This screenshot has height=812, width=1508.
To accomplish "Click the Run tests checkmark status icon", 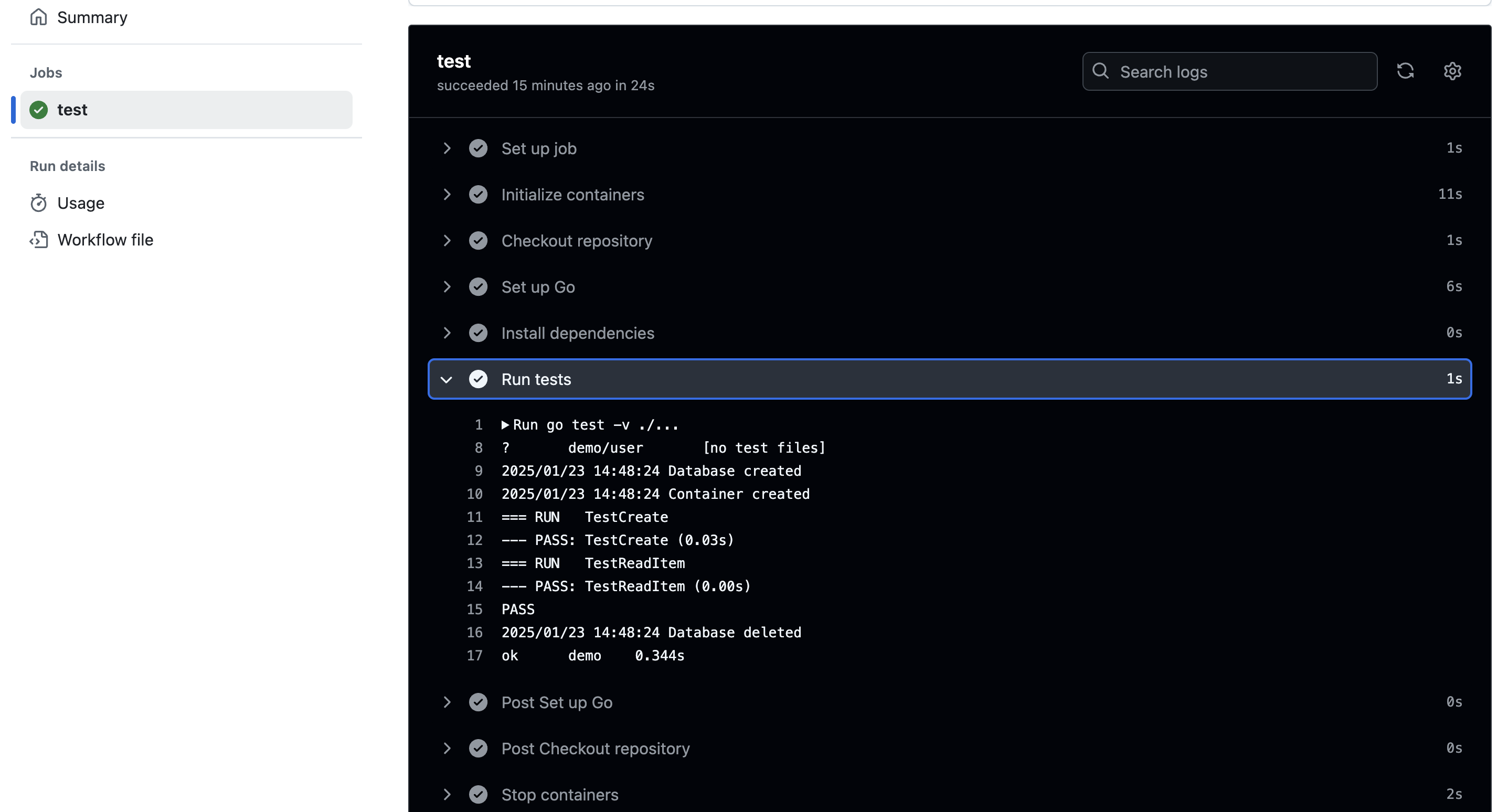I will click(x=477, y=379).
